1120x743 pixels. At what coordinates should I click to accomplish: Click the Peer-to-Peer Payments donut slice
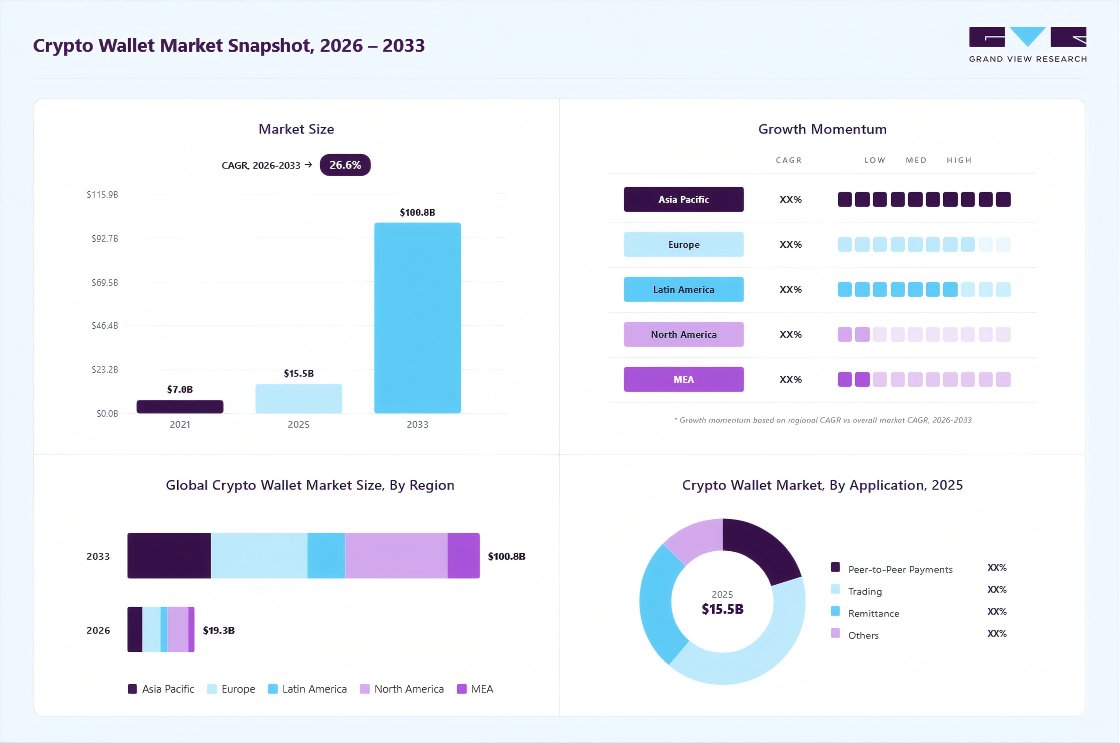click(764, 547)
